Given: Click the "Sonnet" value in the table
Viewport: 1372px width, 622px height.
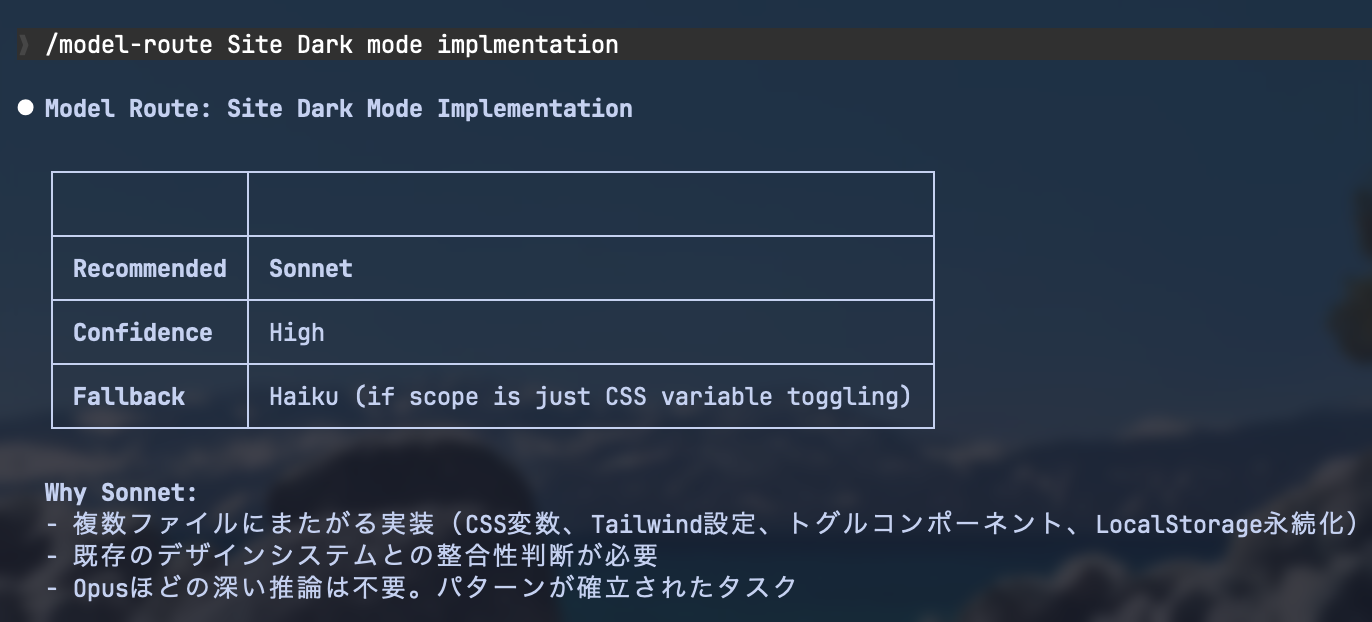Looking at the screenshot, I should [x=311, y=268].
